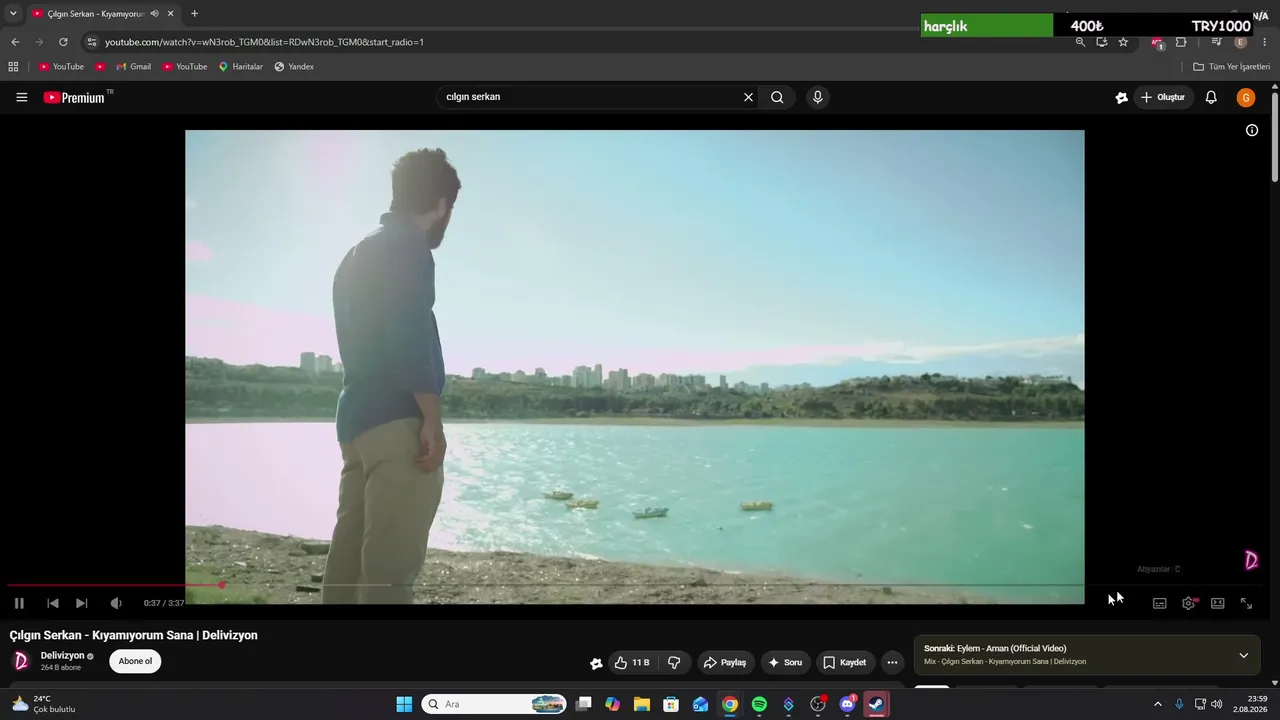
Task: Open the browser extensions puzzle icon
Action: [x=1181, y=42]
